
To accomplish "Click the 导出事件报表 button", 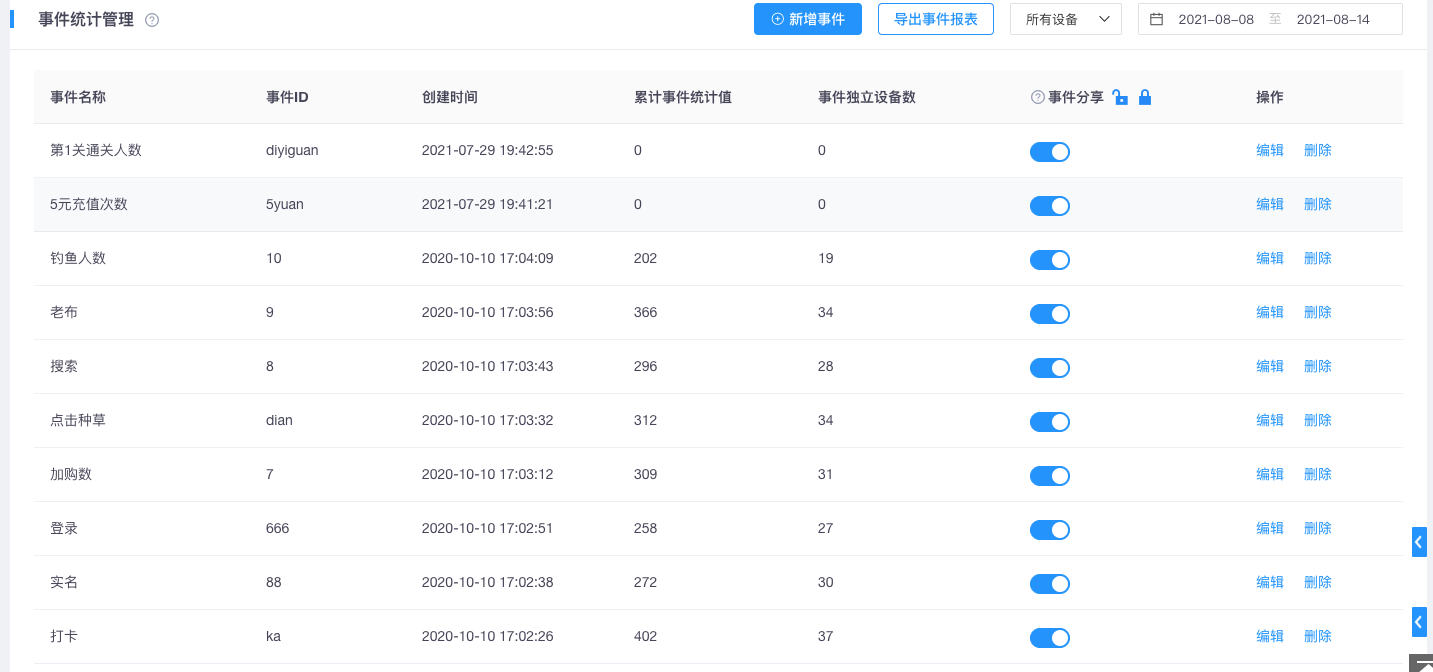I will coord(936,19).
